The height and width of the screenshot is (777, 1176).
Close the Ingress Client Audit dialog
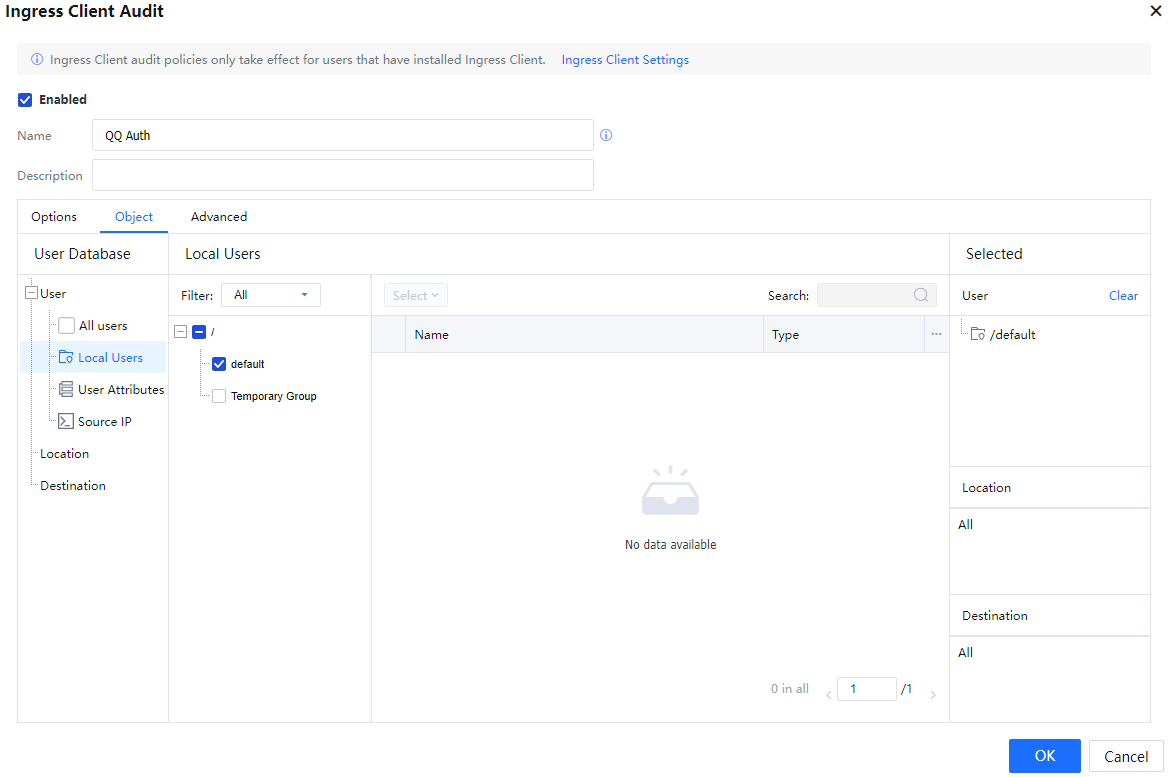point(1156,11)
